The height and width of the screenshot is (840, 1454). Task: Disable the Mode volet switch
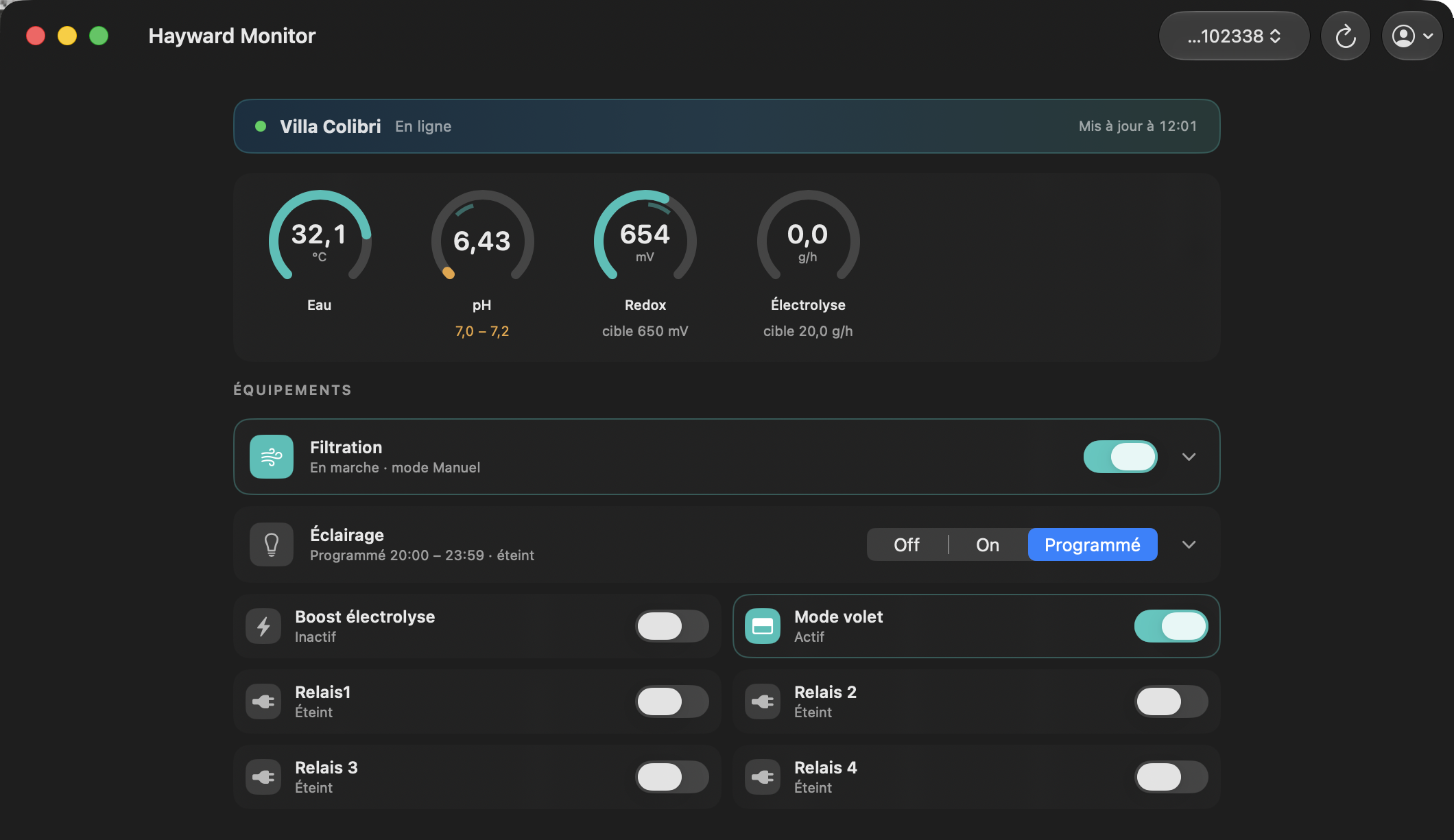tap(1171, 626)
